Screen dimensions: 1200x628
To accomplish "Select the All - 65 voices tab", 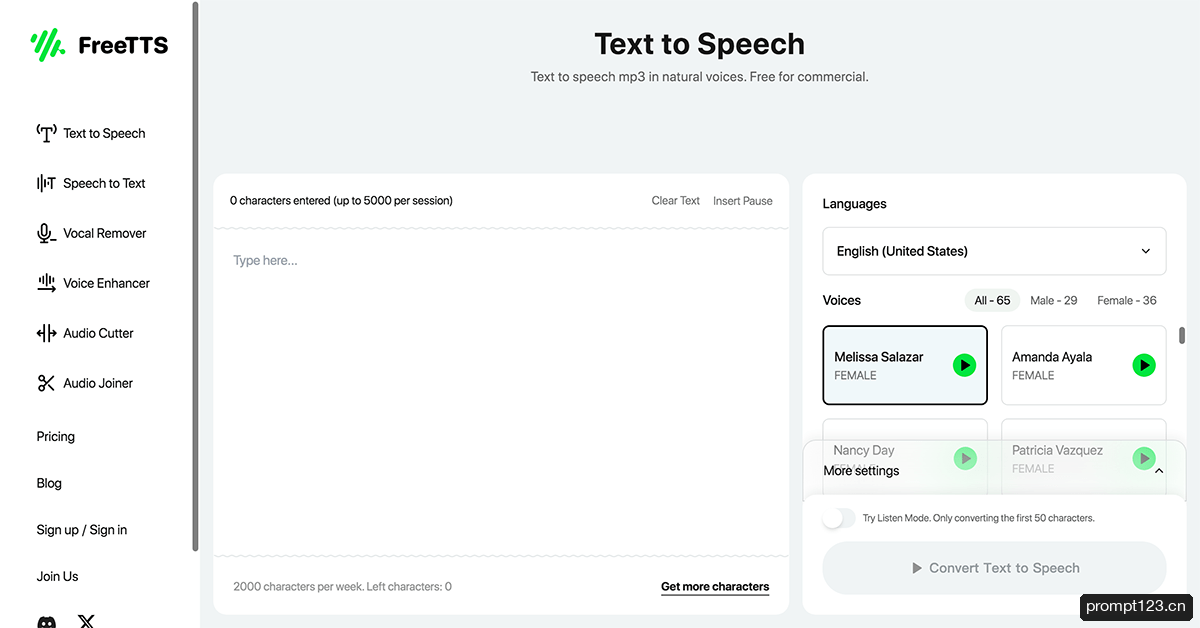I will click(992, 300).
